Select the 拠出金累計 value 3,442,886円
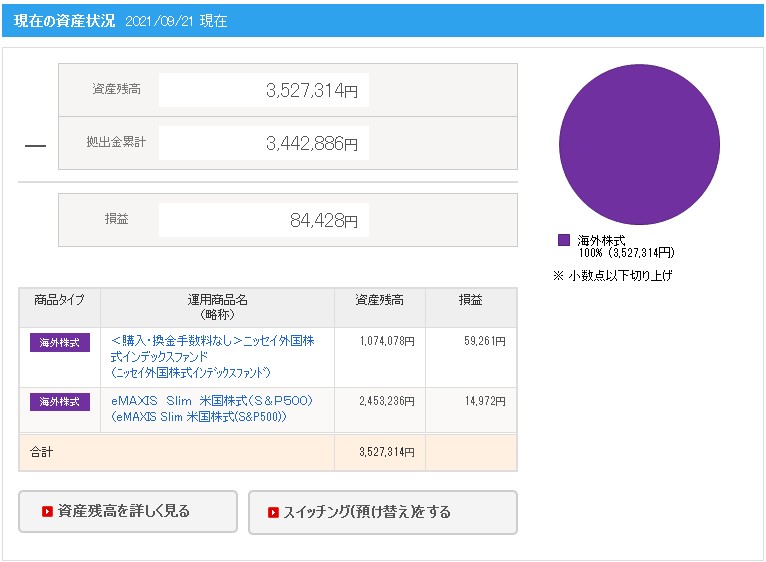 click(x=312, y=143)
